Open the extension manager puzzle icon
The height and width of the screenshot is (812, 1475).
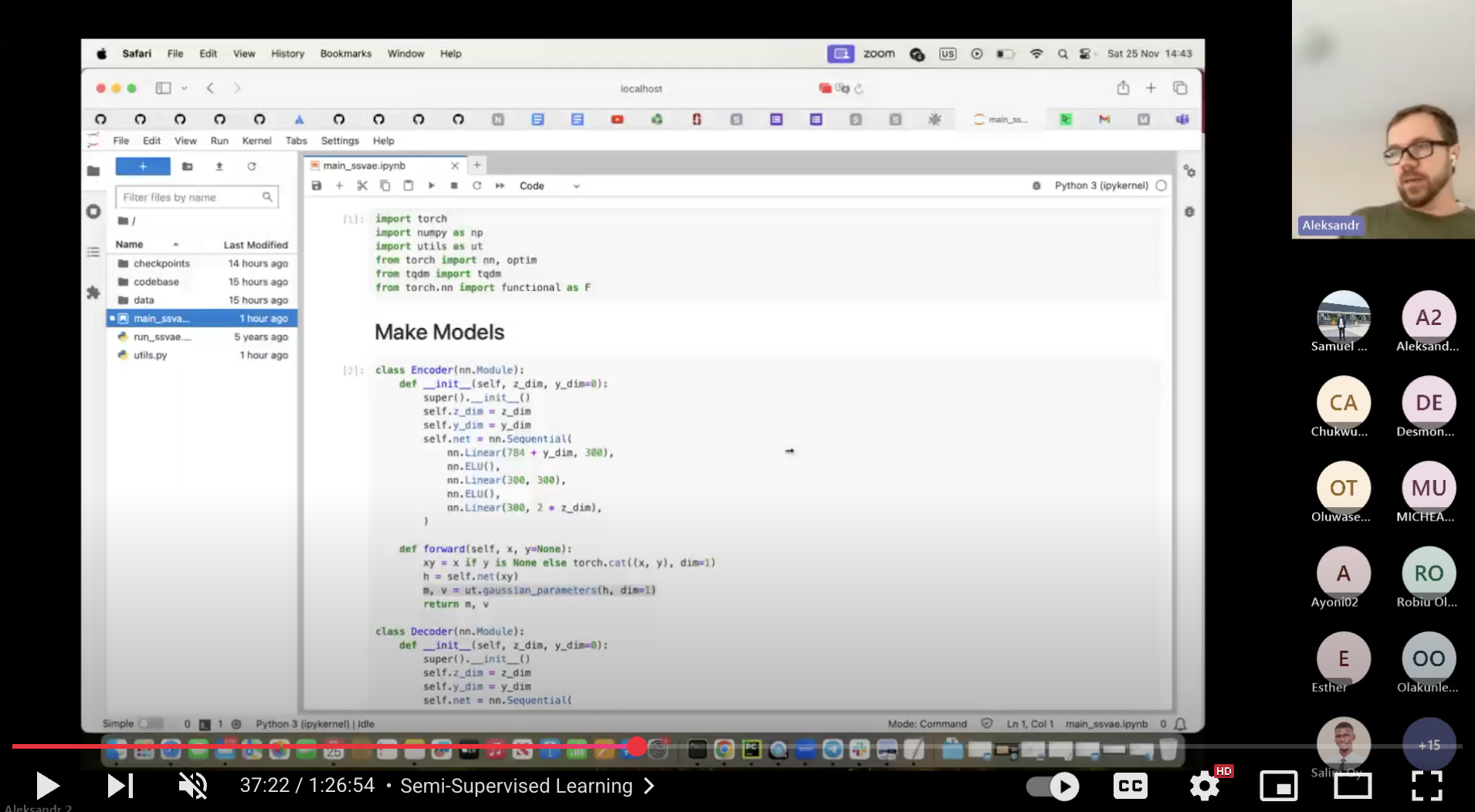[93, 293]
